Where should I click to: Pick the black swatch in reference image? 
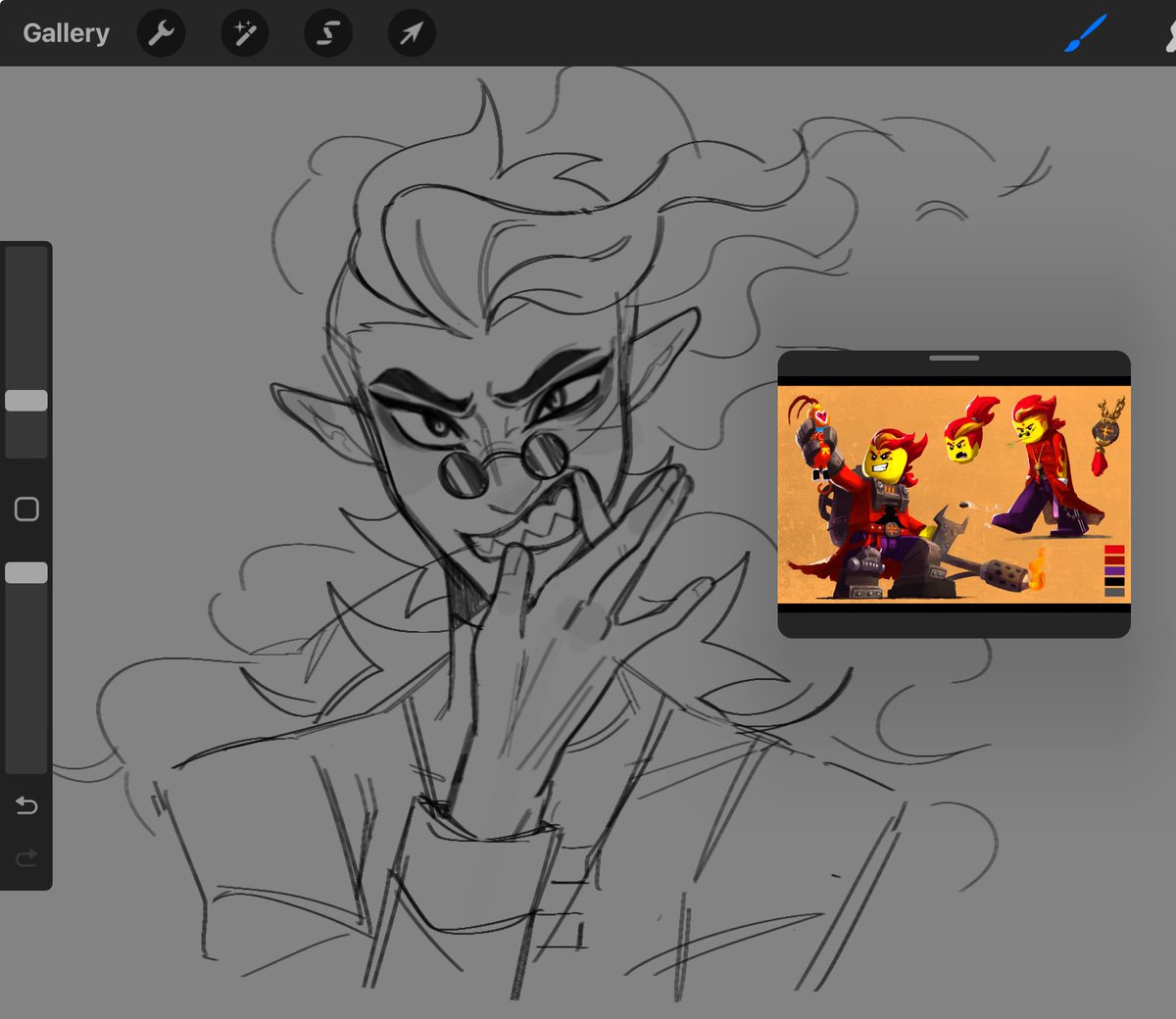[x=1114, y=582]
